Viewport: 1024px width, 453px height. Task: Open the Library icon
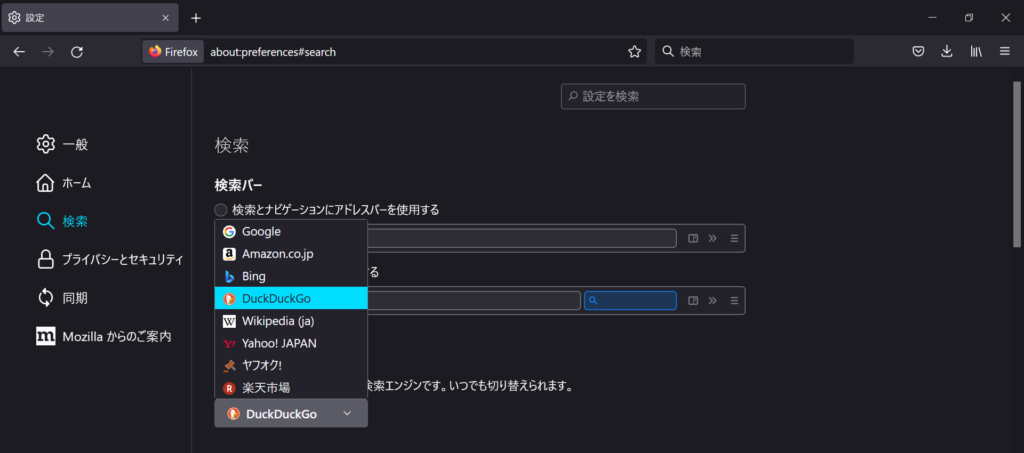point(976,52)
